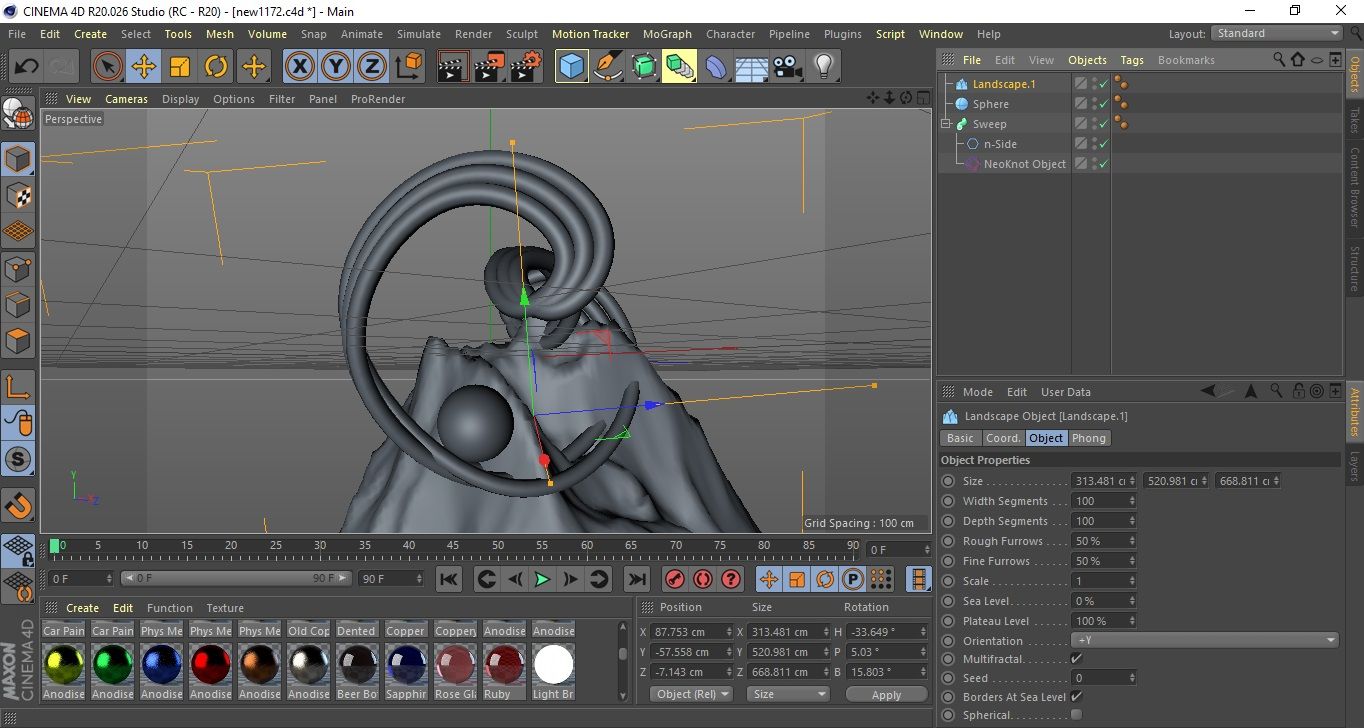1364x728 pixels.
Task: Click Record Active Objects button
Action: coord(675,579)
